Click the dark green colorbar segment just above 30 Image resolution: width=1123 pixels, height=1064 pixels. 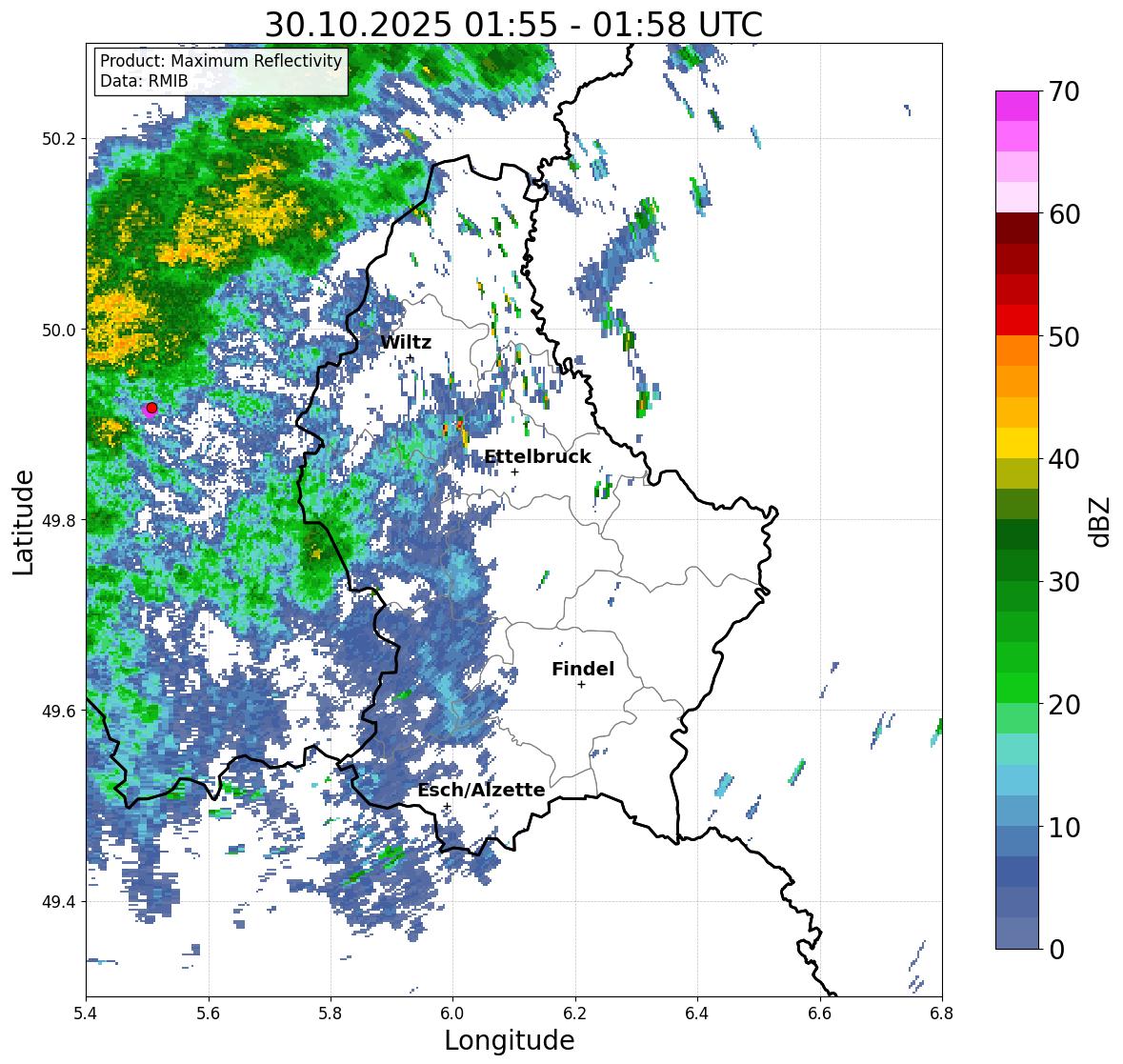1017,565
